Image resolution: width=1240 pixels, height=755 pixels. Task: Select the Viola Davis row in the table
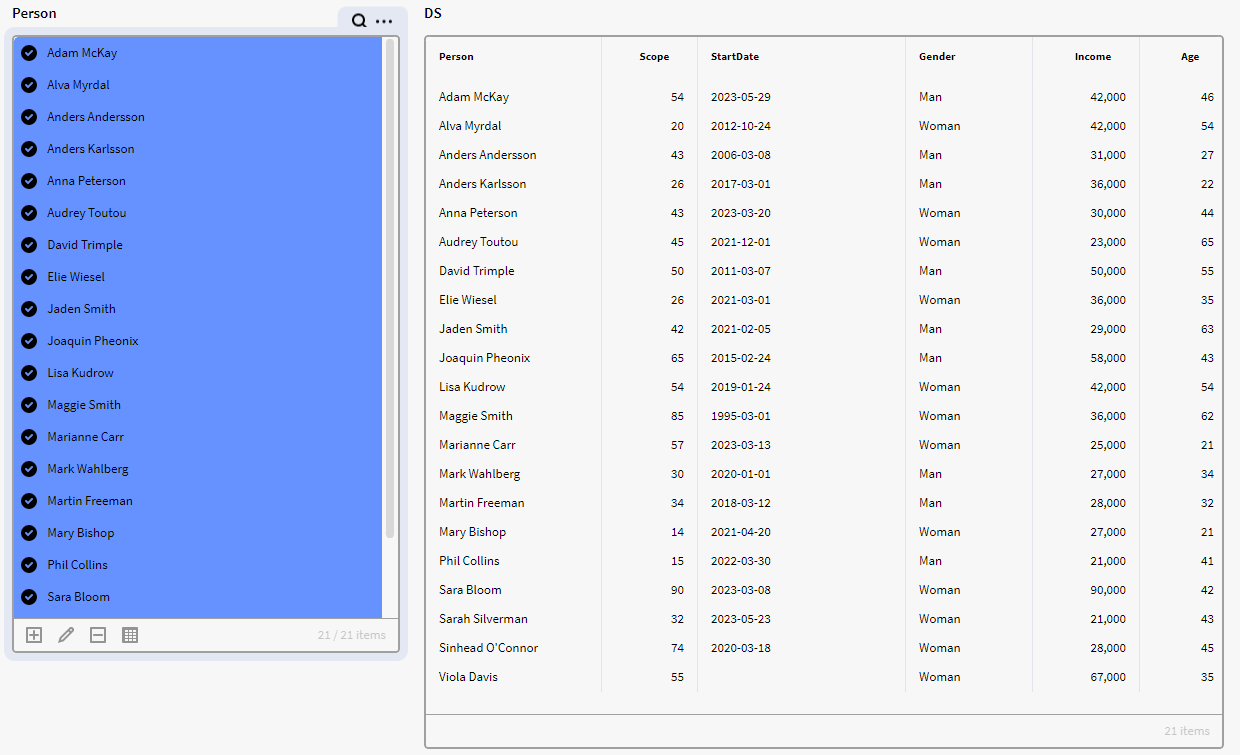coord(468,677)
